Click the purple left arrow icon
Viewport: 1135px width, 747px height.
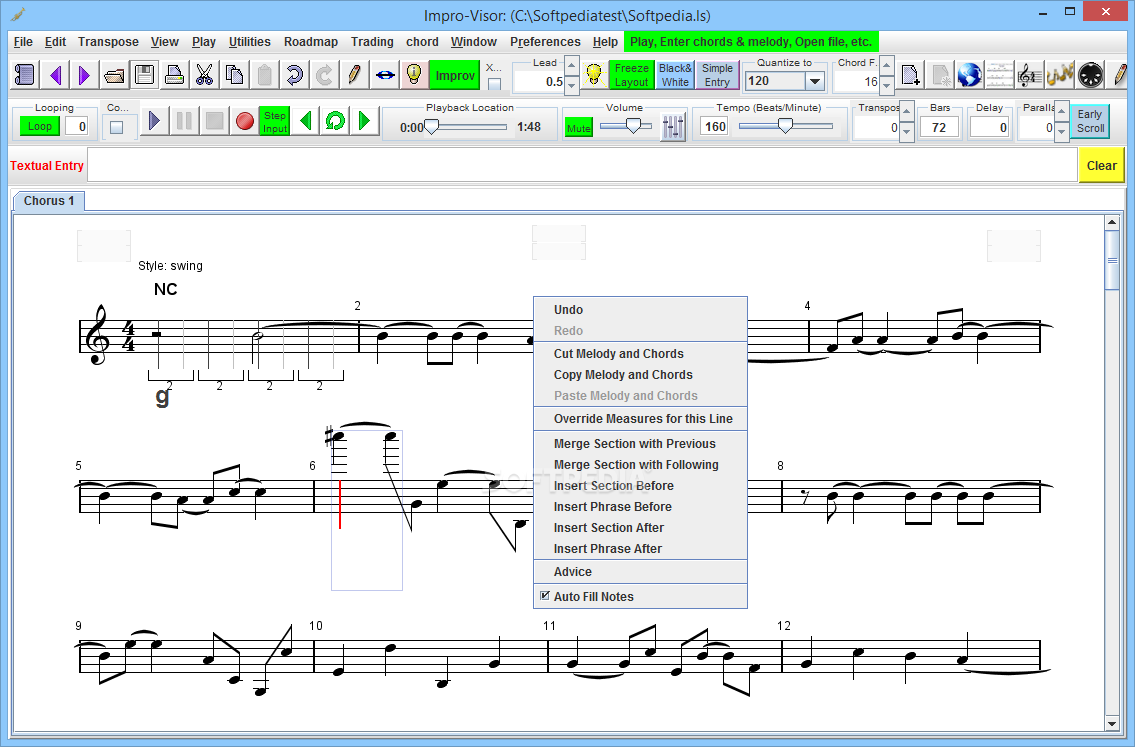click(55, 75)
